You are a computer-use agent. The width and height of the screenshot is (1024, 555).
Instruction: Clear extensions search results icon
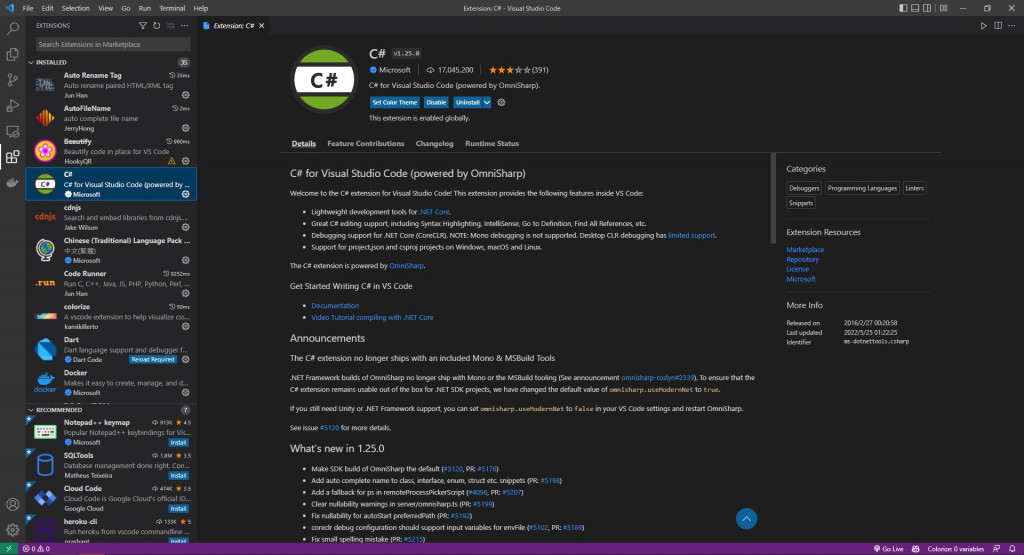[170, 25]
